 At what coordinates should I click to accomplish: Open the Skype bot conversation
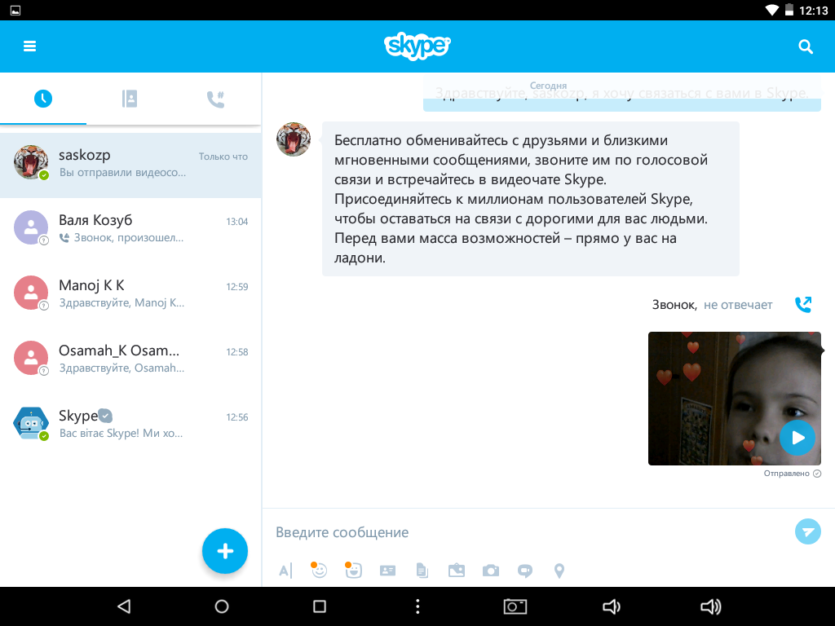click(130, 424)
